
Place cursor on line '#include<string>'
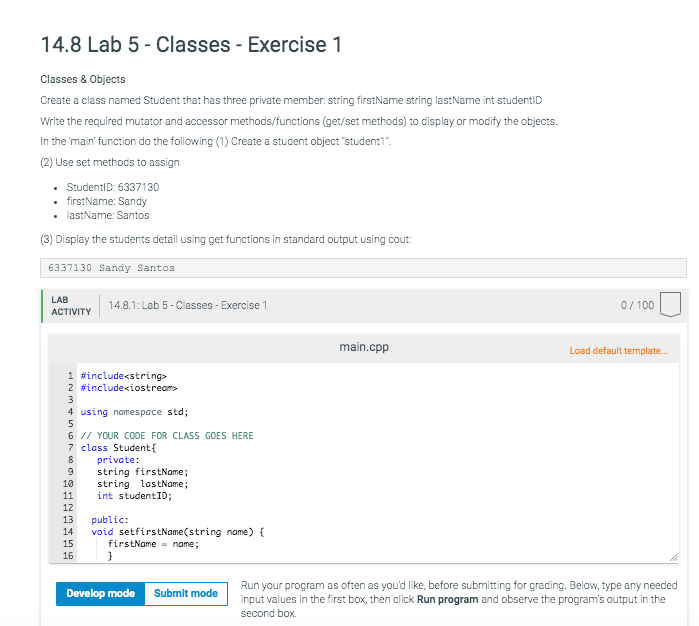tap(123, 376)
